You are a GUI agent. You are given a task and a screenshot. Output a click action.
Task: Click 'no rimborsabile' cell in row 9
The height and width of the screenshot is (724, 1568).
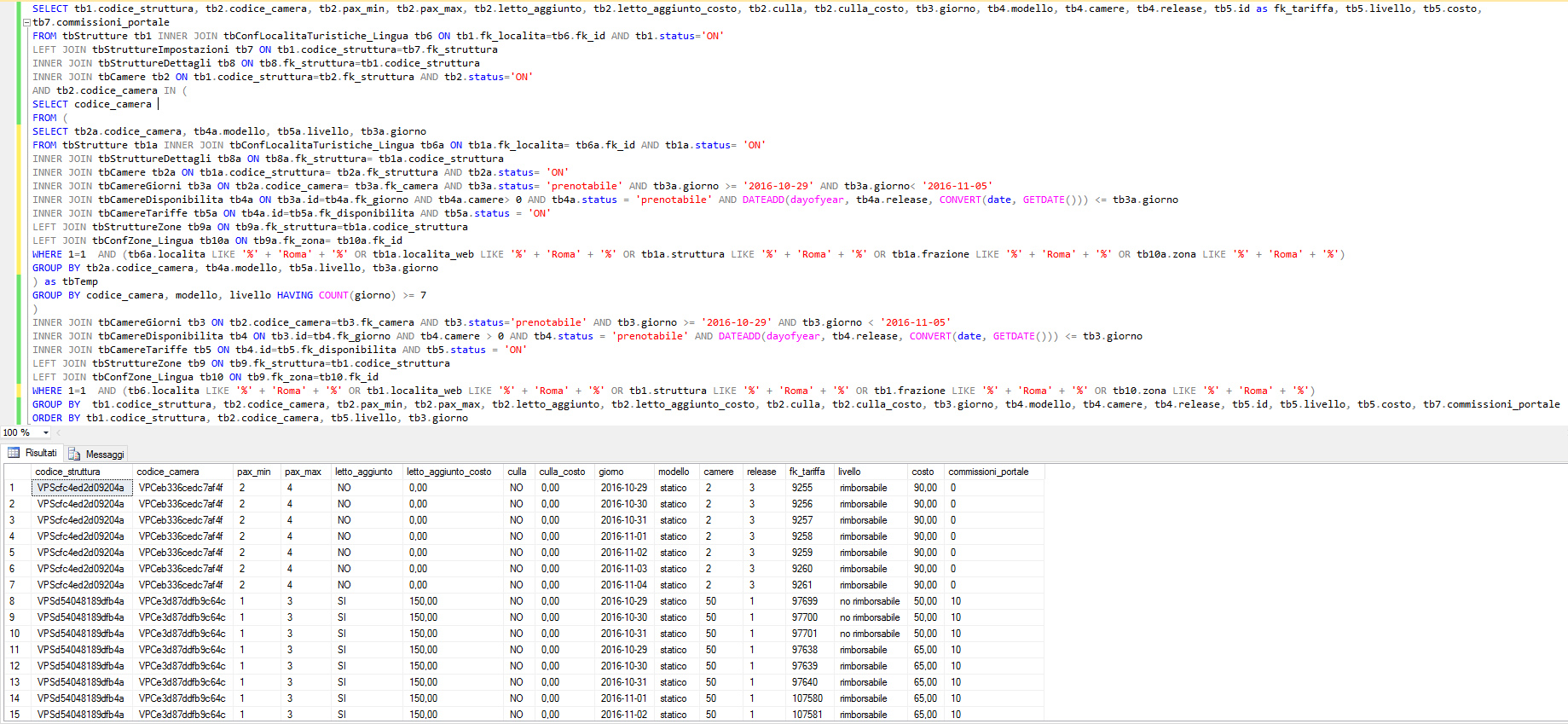point(871,617)
